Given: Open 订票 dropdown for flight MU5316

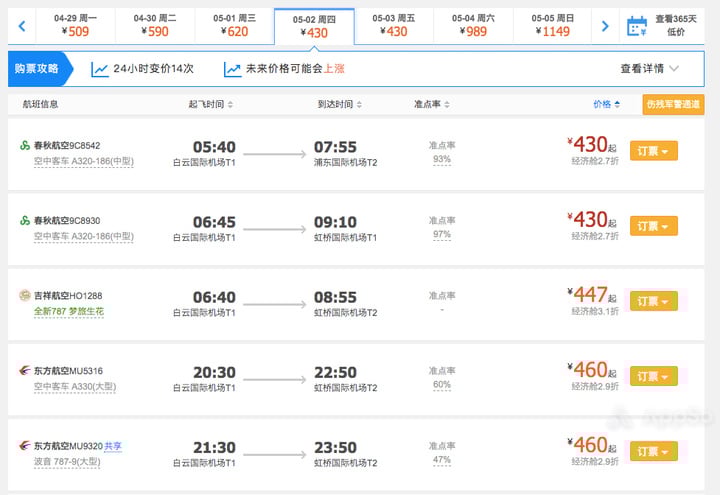Looking at the screenshot, I should pyautogui.click(x=653, y=377).
